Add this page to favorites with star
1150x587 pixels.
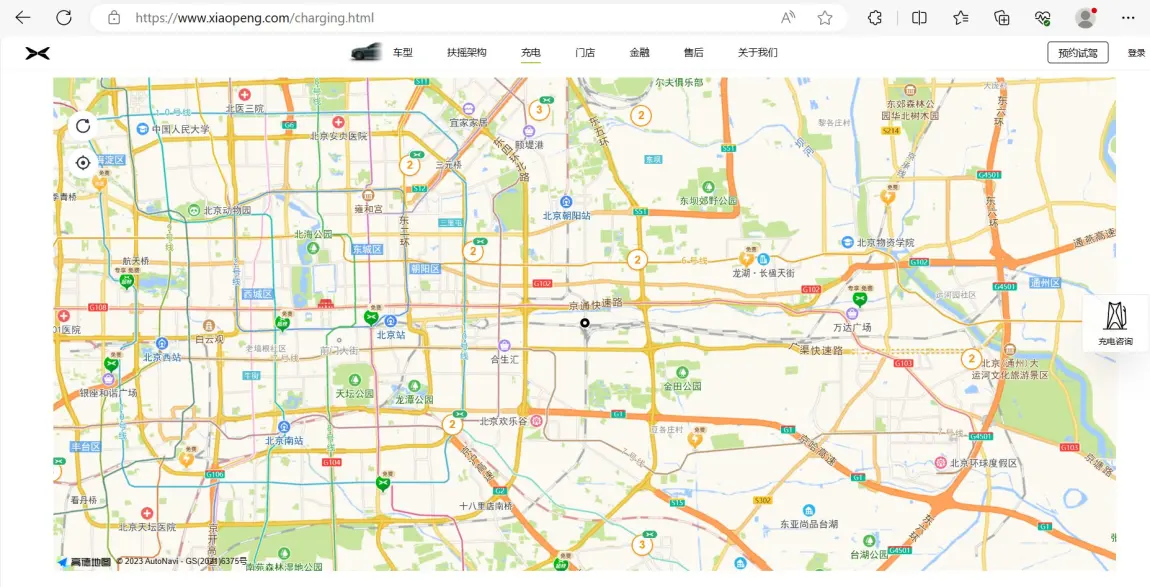825,18
